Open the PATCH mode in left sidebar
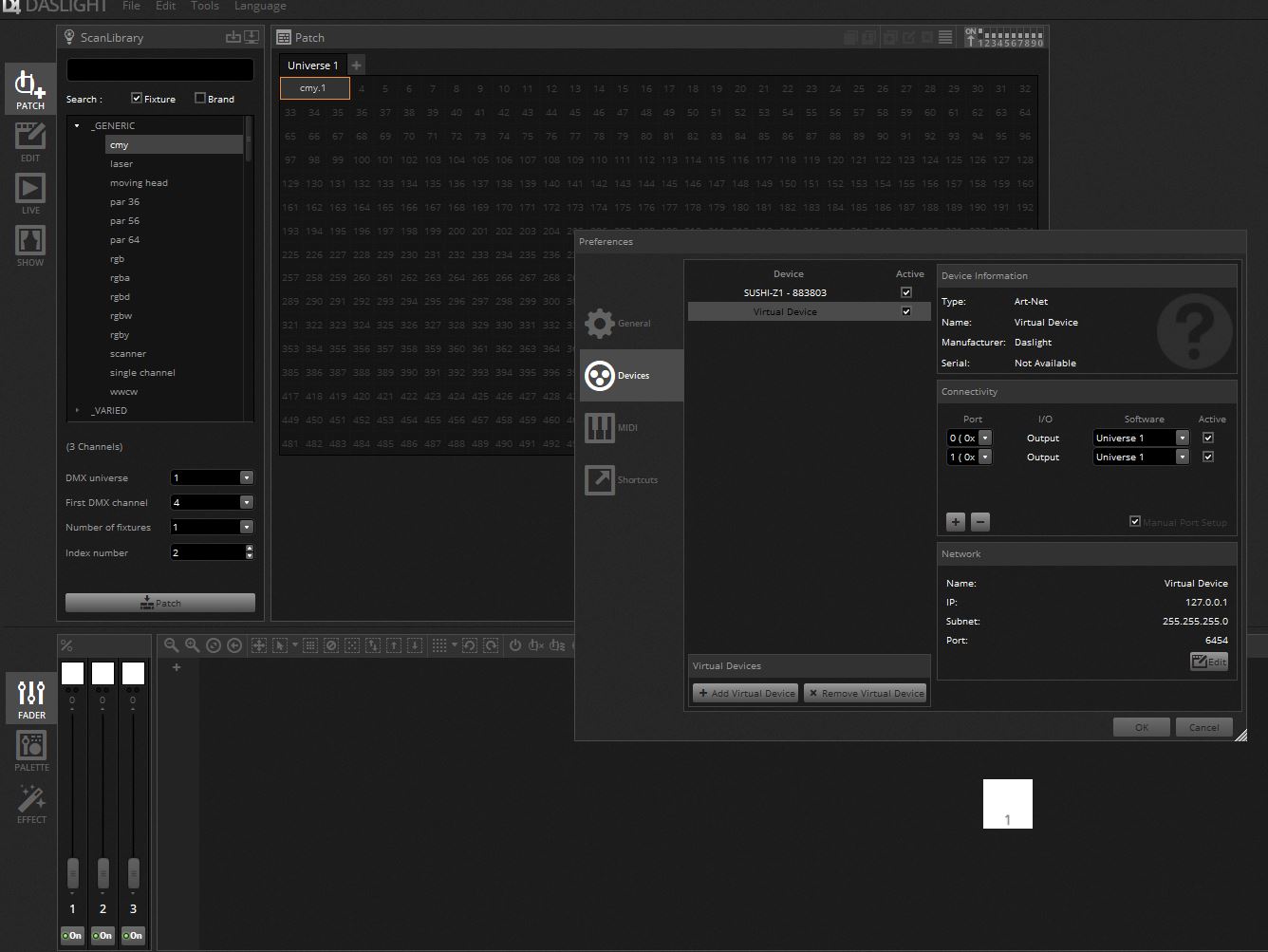This screenshot has width=1268, height=952. click(x=30, y=89)
